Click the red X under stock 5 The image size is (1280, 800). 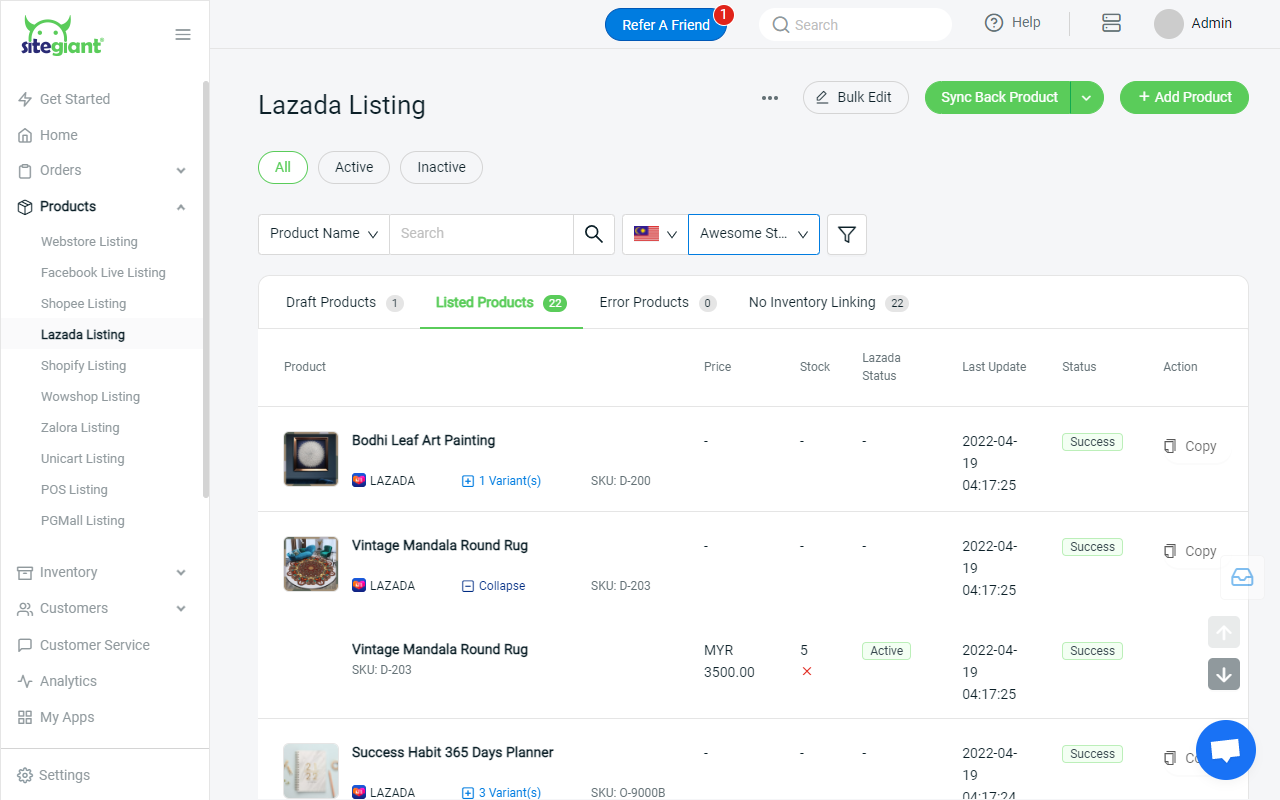click(807, 671)
